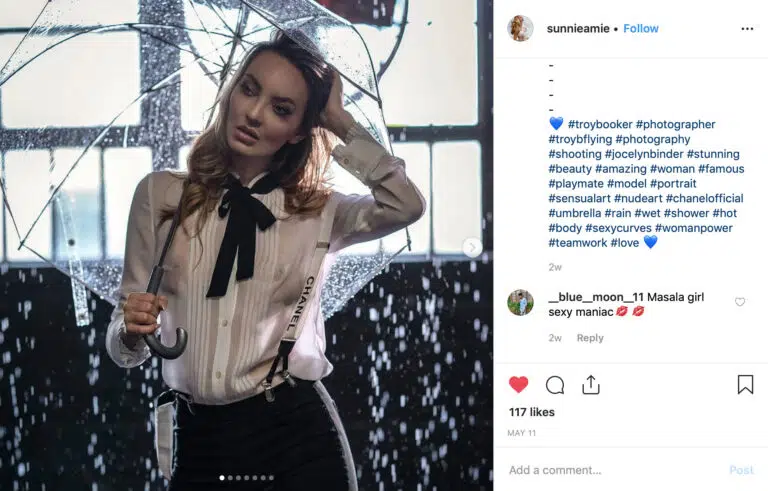Submit comment with Post button
This screenshot has height=491, width=768.
741,470
